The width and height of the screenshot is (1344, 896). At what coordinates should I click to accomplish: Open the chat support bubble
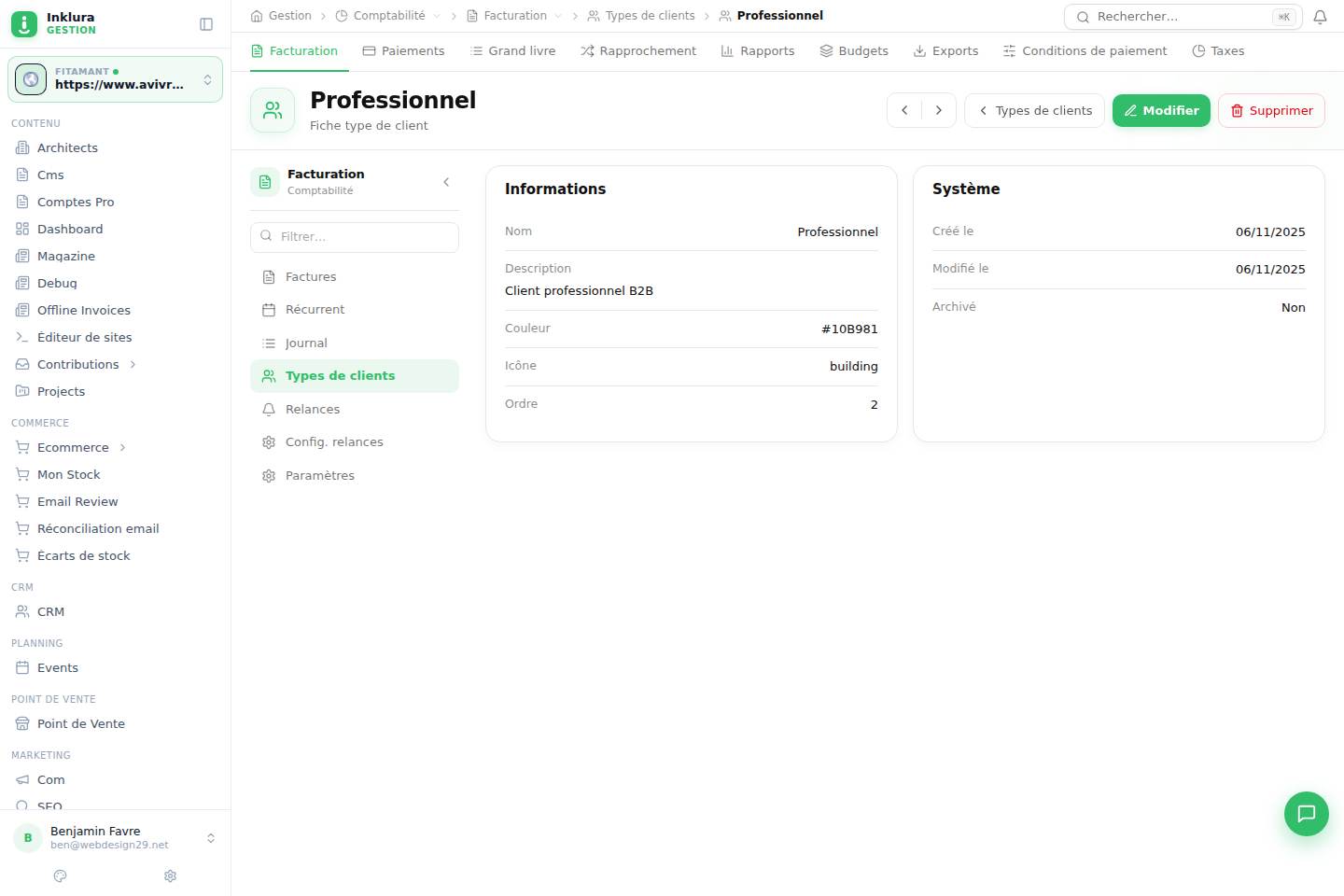(x=1307, y=814)
